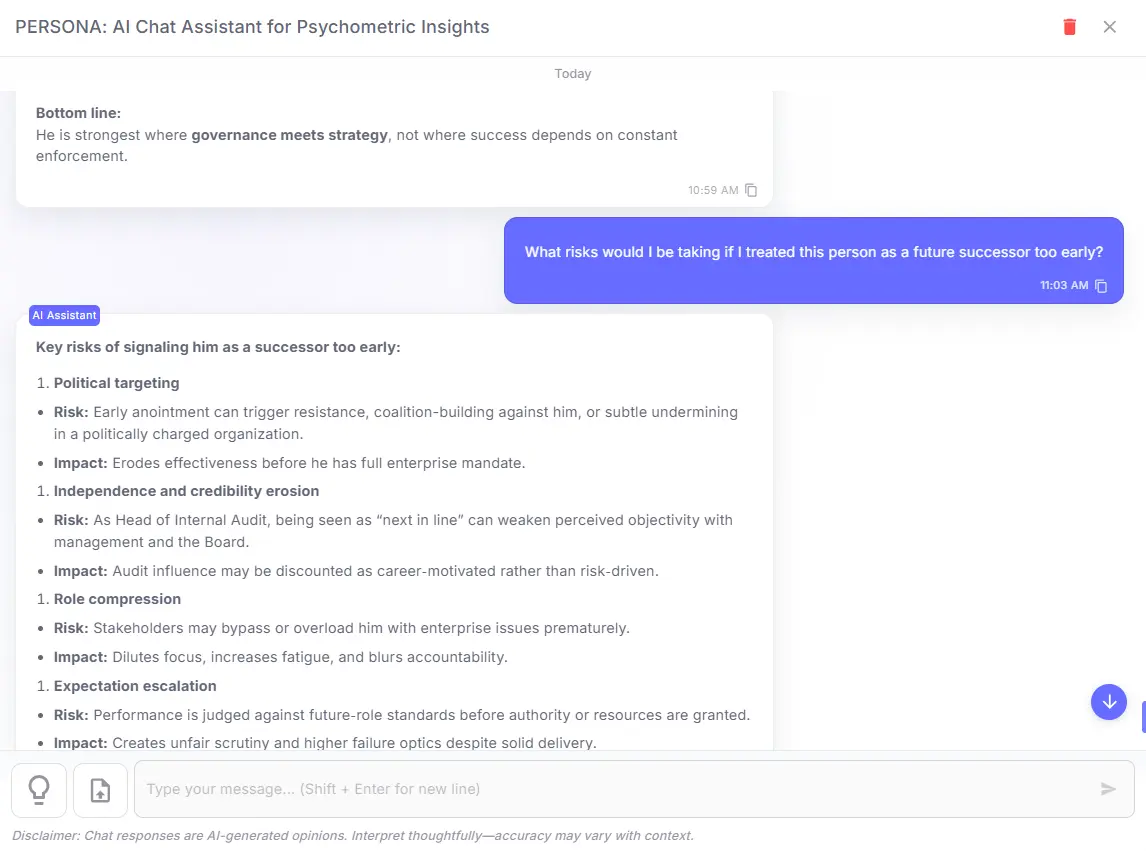Screen dimensions: 1146x851
Task: Send the message with the arrow icon
Action: coord(1108,789)
